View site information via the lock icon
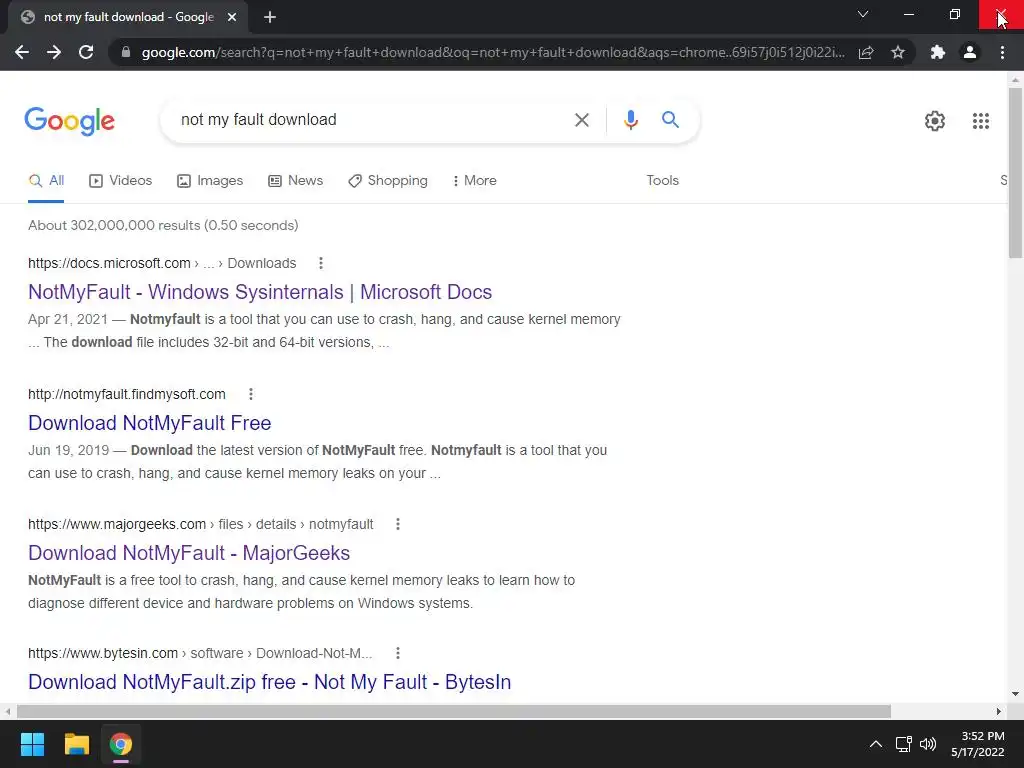Screen dimensions: 1024x768 point(126,52)
